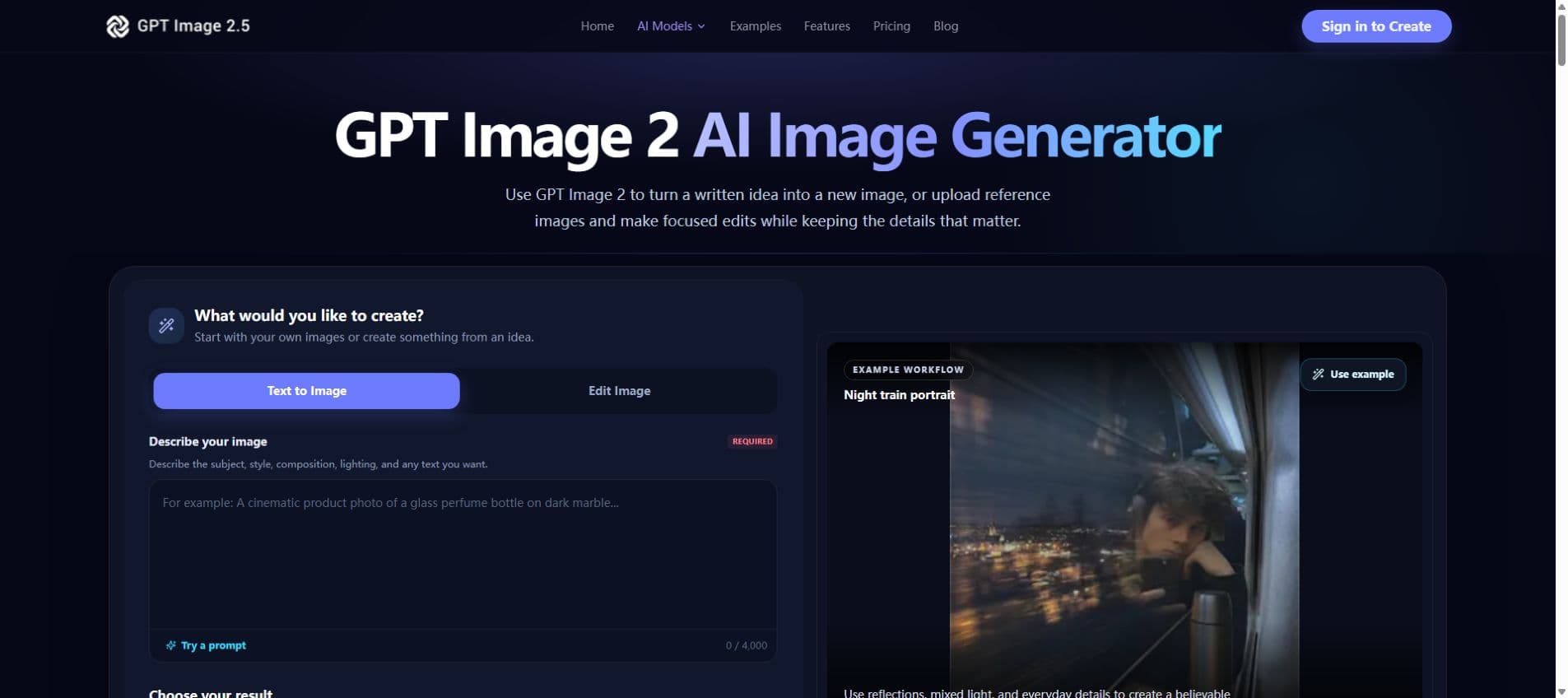Click the 'Night train portrait' title text

pos(899,395)
